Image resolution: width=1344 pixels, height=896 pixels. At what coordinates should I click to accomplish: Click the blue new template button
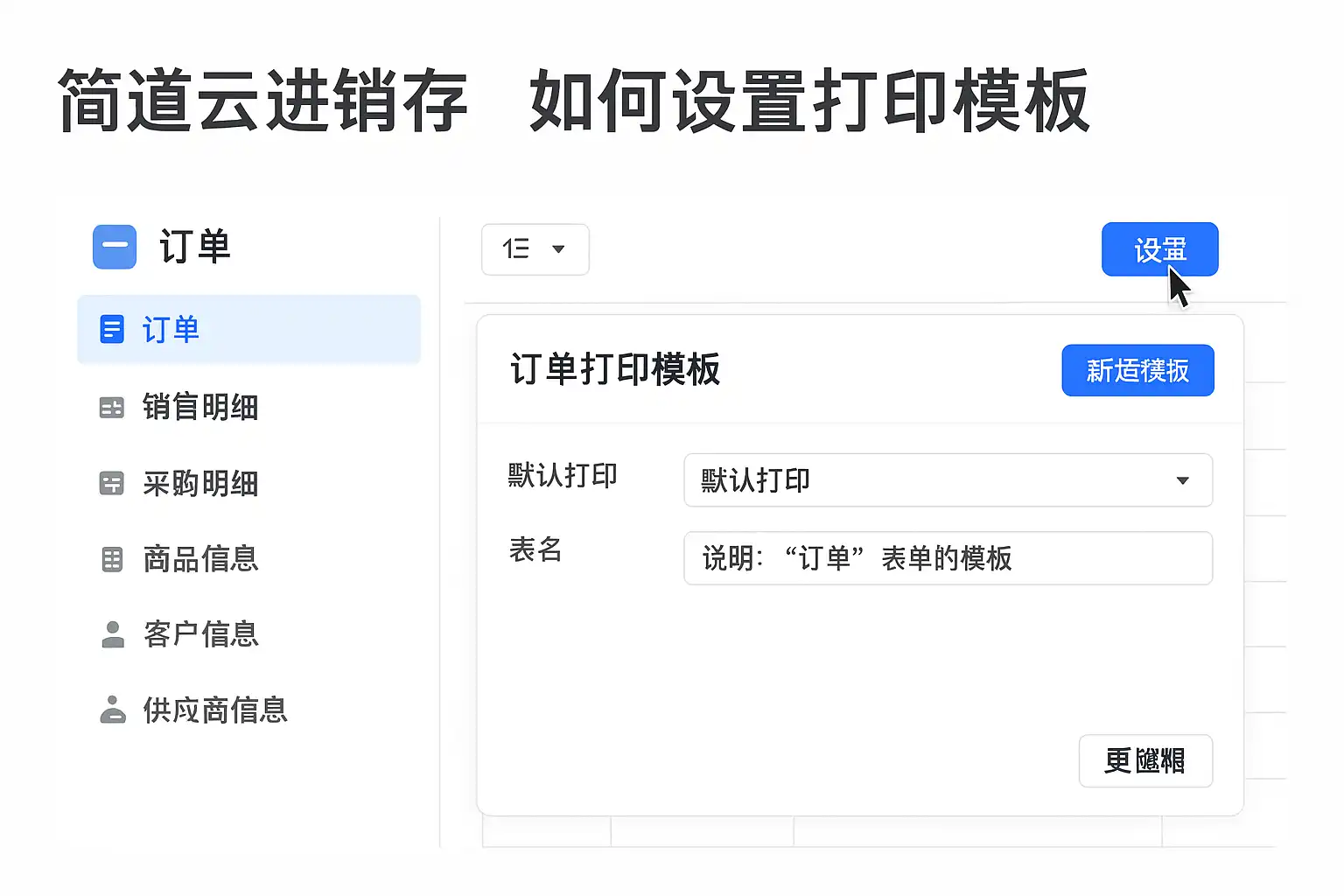(x=1138, y=370)
